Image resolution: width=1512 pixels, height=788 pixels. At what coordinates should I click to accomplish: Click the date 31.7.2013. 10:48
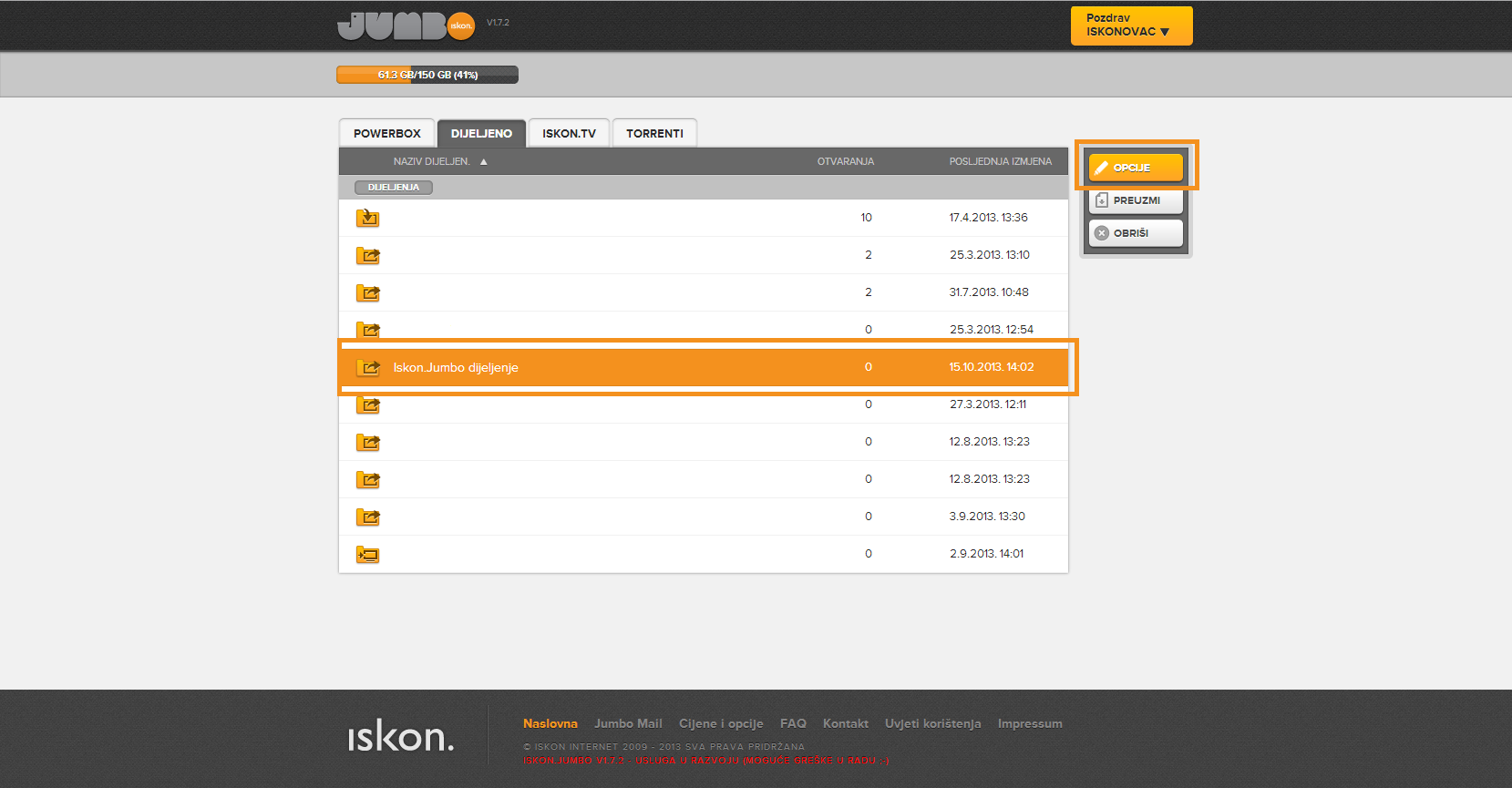click(x=989, y=292)
